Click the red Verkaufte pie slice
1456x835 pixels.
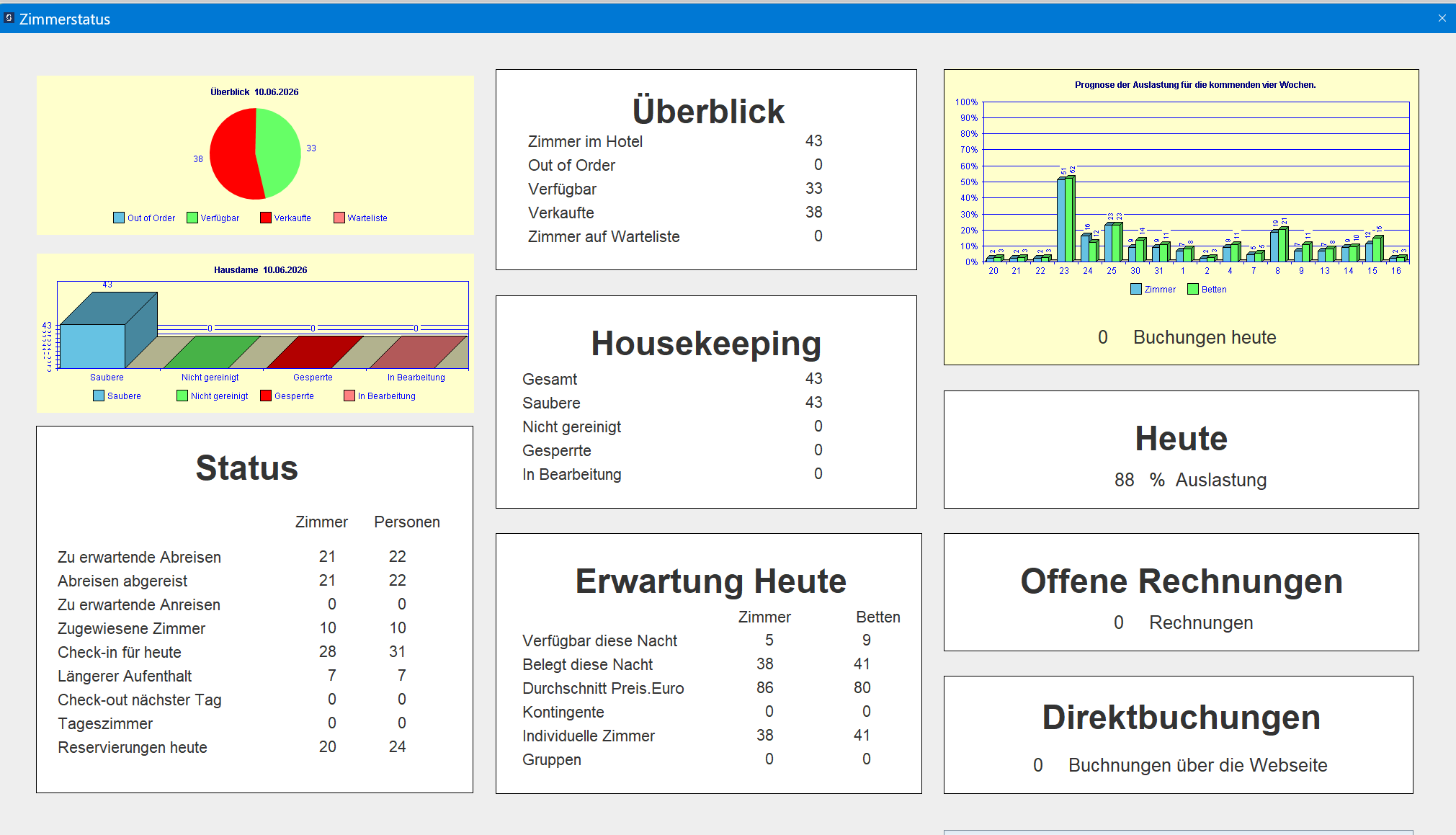pos(233,155)
